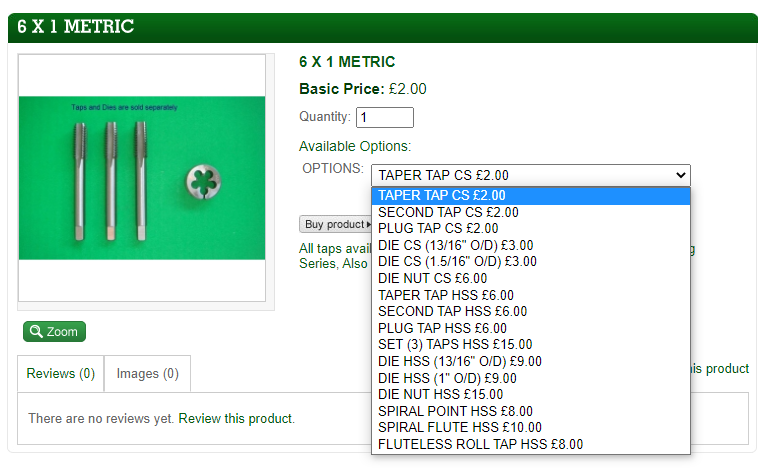
Task: Choose SECOND TAP CS £2.00 option
Action: pos(448,212)
